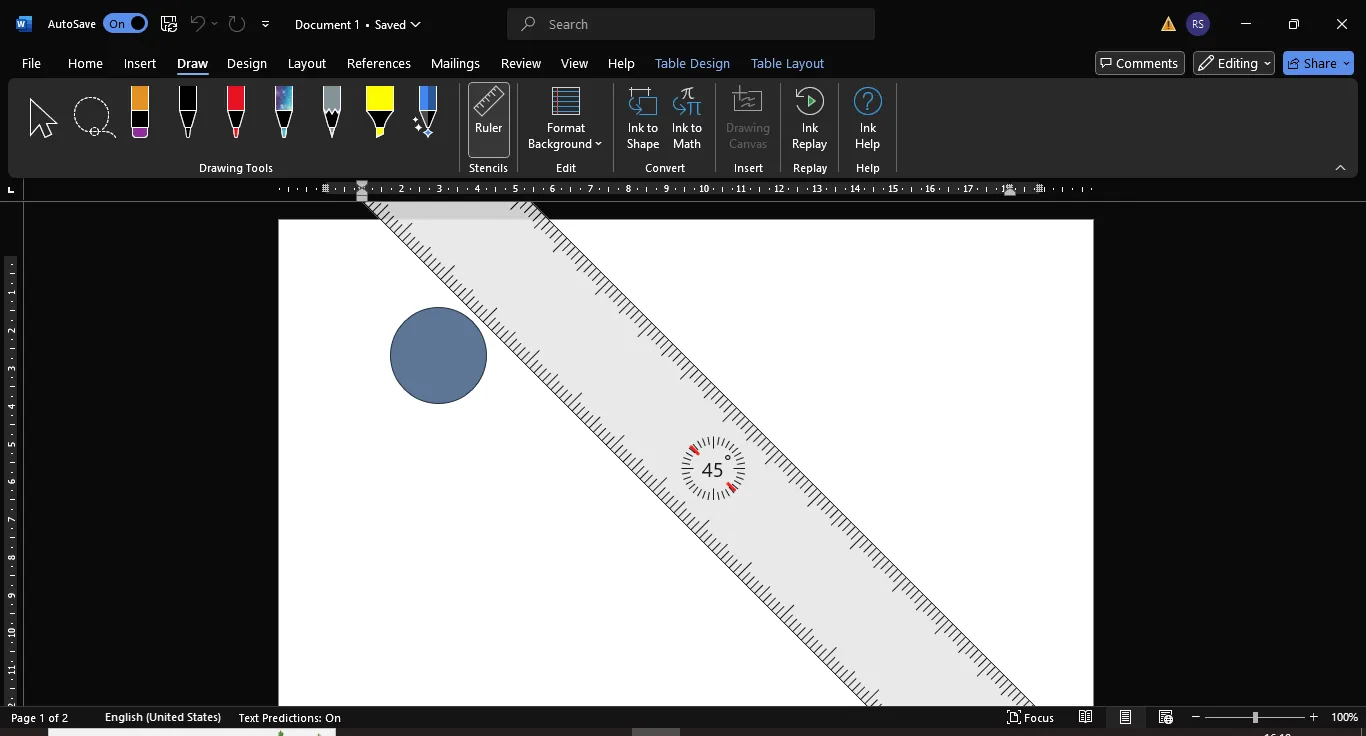Open the Mailings tab
This screenshot has height=736, width=1366.
click(455, 63)
